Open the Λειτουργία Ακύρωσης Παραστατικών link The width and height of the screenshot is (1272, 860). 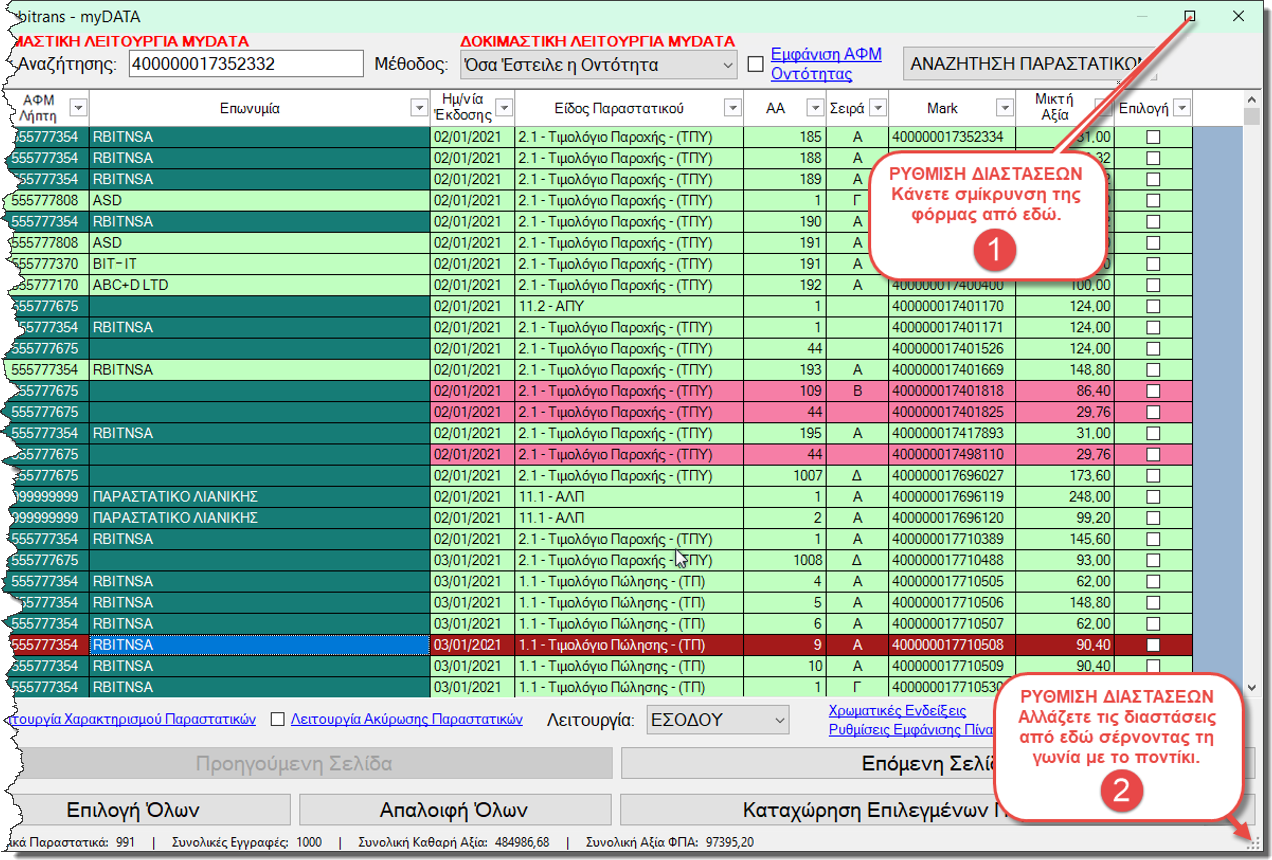pos(407,719)
